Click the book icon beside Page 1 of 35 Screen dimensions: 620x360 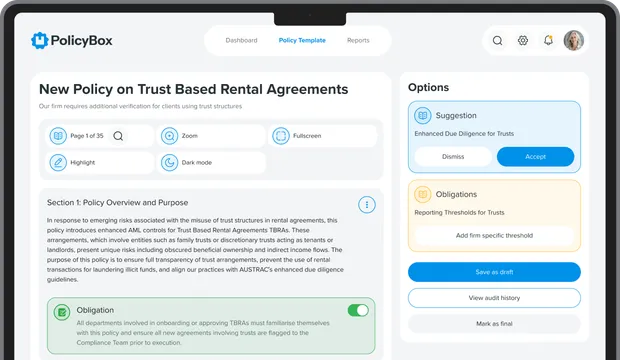coord(58,136)
